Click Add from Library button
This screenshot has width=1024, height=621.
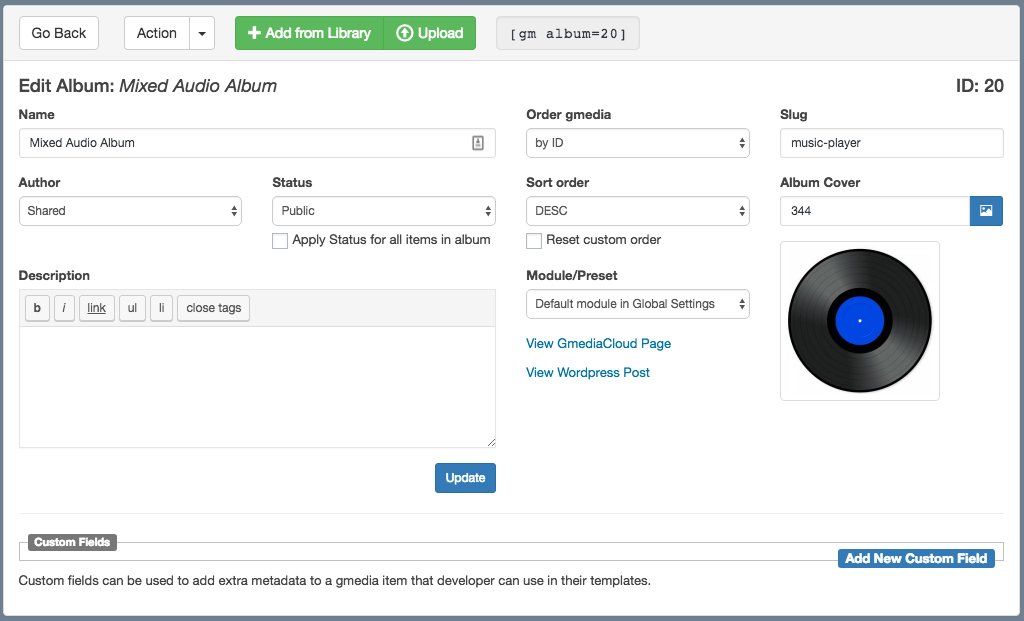(310, 33)
